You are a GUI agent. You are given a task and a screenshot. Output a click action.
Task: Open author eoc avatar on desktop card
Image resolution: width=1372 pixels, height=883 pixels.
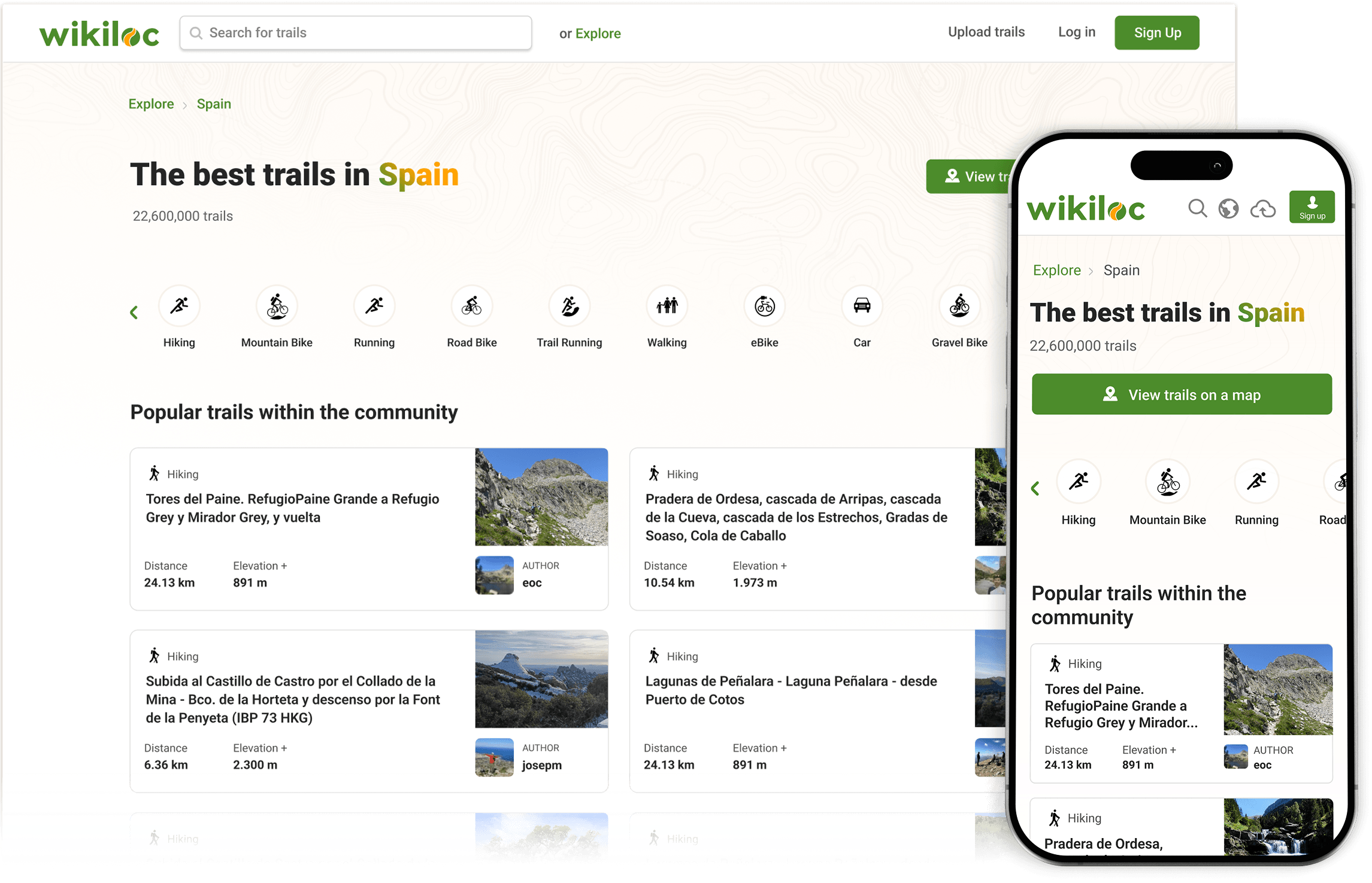tap(494, 575)
